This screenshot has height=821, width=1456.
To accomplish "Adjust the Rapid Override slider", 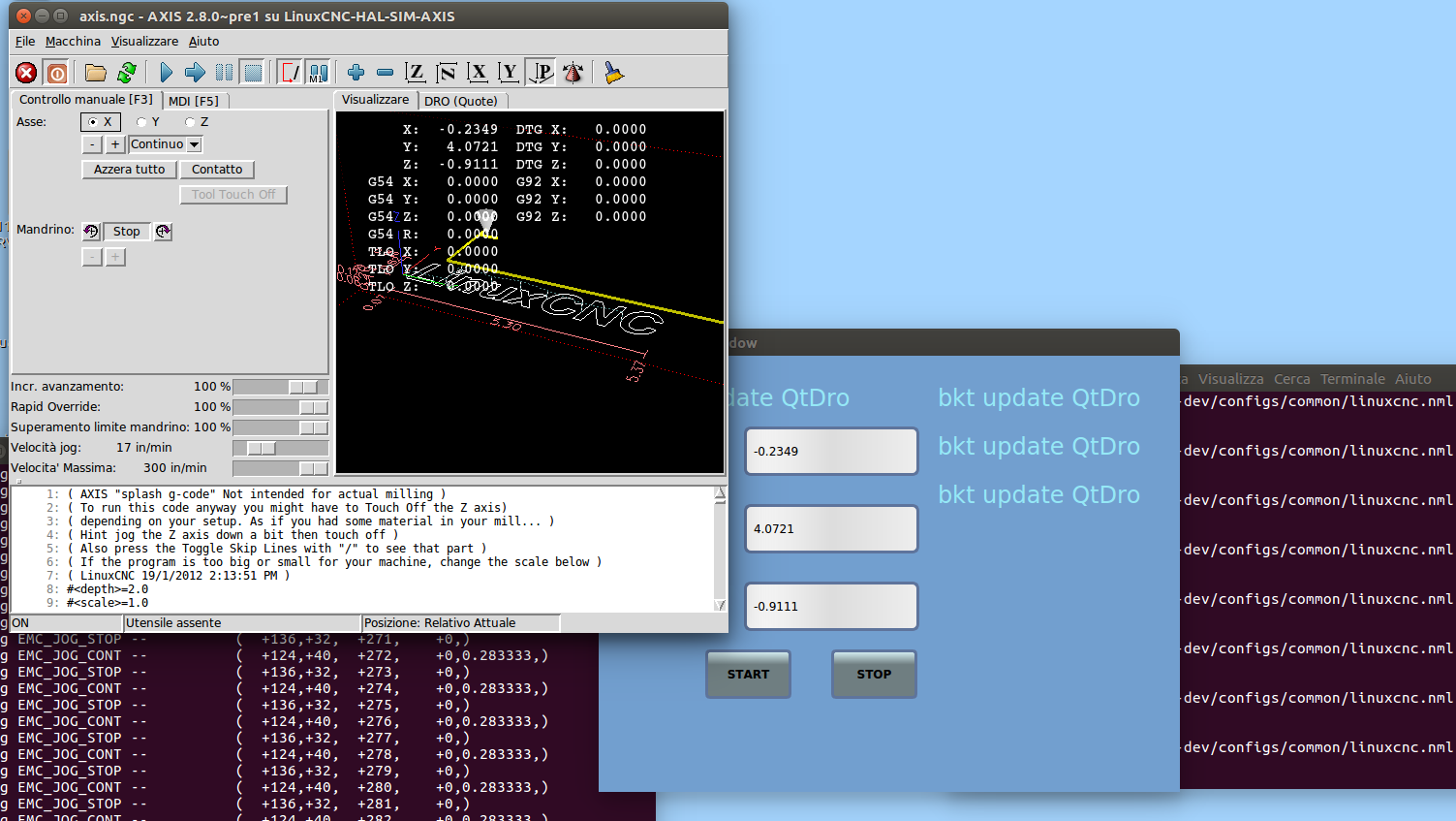I will click(x=281, y=407).
